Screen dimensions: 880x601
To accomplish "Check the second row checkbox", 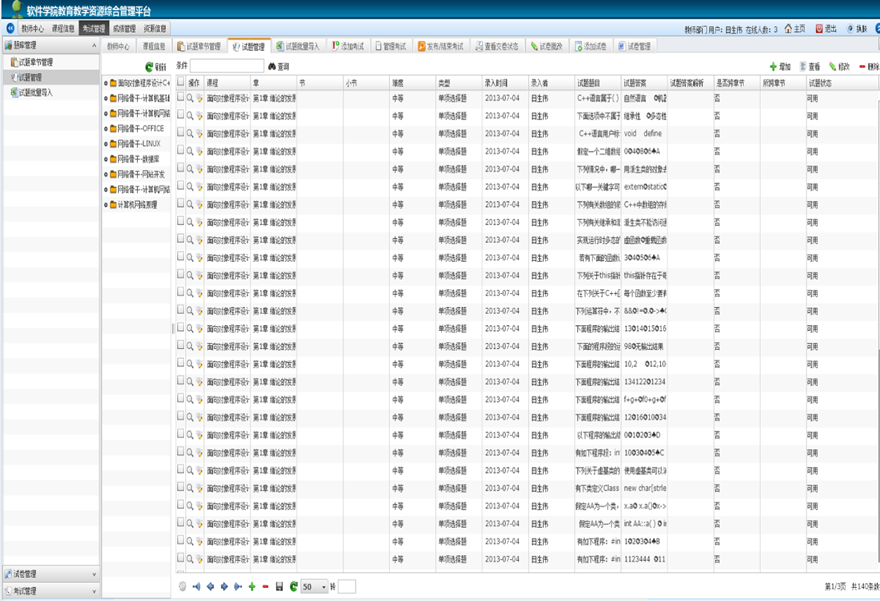I will [x=181, y=114].
